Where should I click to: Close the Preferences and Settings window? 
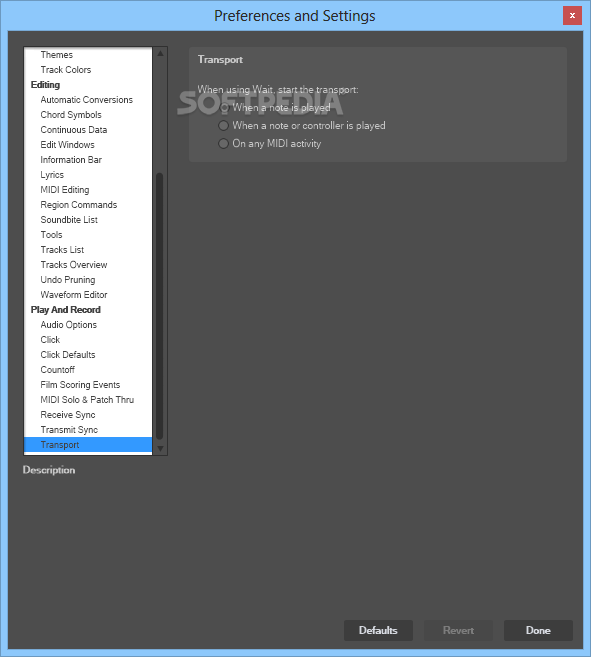coord(572,16)
